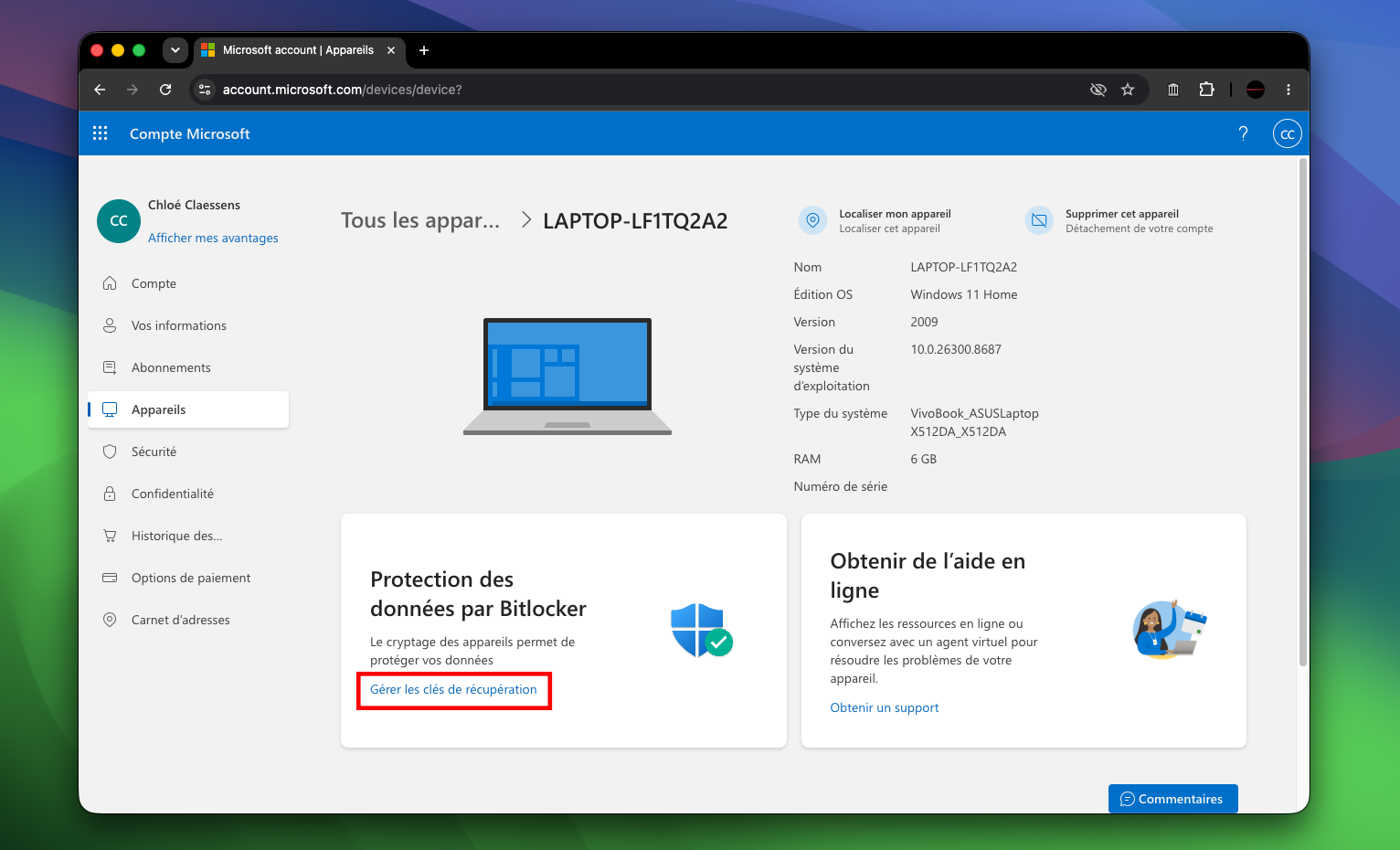Image resolution: width=1400 pixels, height=850 pixels.
Task: Reload the current page
Action: [x=165, y=90]
